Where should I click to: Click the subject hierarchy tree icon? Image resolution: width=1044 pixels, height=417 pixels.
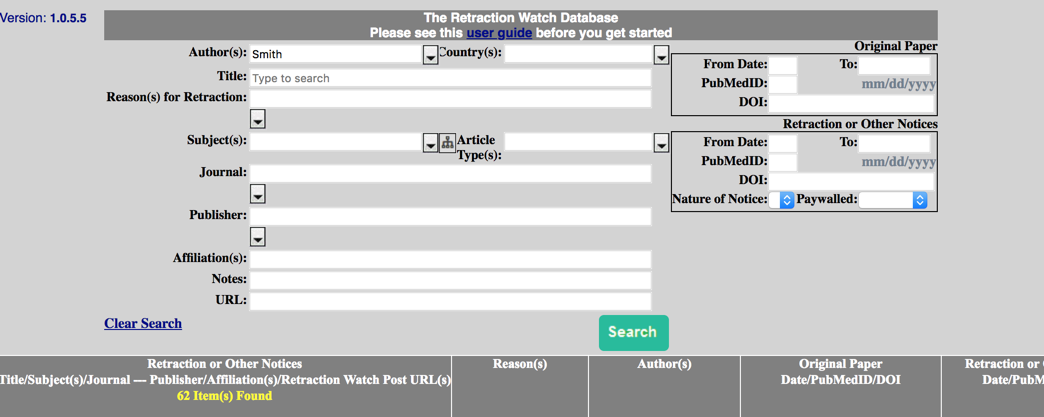point(447,143)
